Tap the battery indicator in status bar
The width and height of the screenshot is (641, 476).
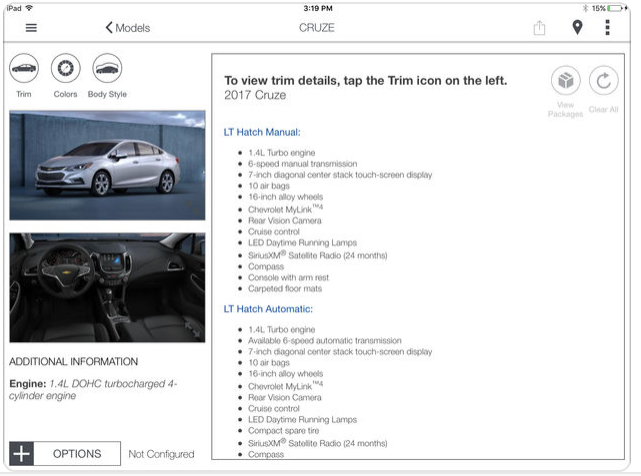pyautogui.click(x=617, y=8)
